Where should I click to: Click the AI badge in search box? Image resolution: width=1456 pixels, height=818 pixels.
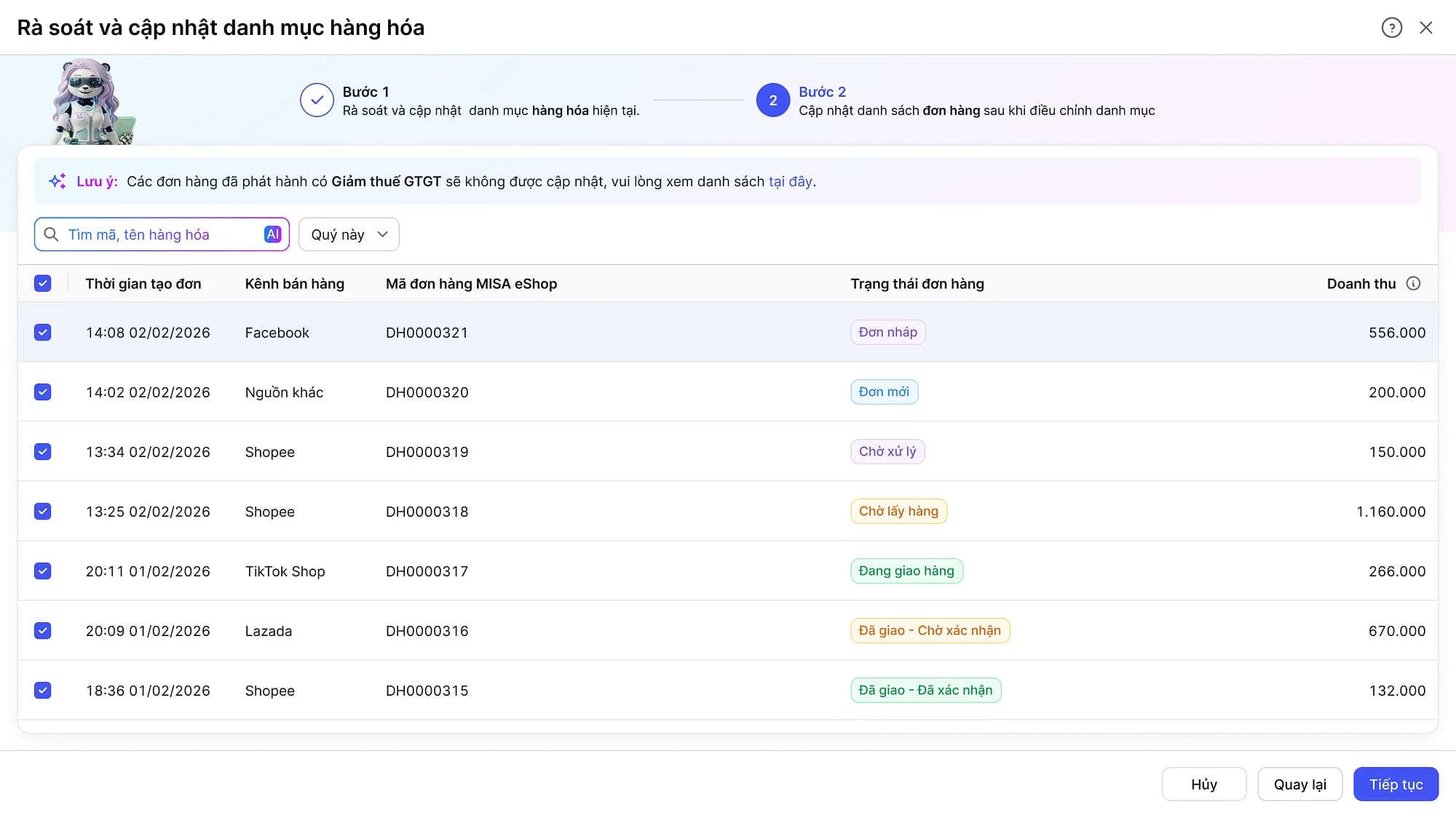[x=272, y=234]
